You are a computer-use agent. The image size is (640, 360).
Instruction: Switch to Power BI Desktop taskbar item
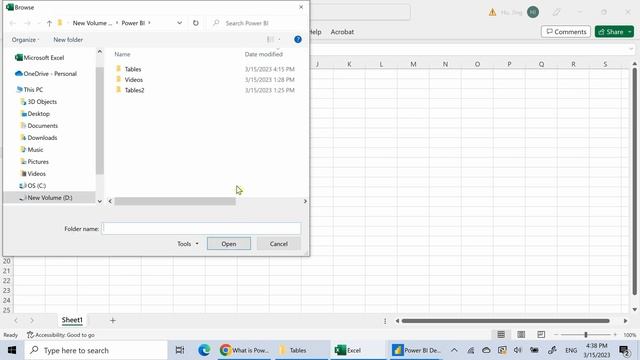click(416, 350)
